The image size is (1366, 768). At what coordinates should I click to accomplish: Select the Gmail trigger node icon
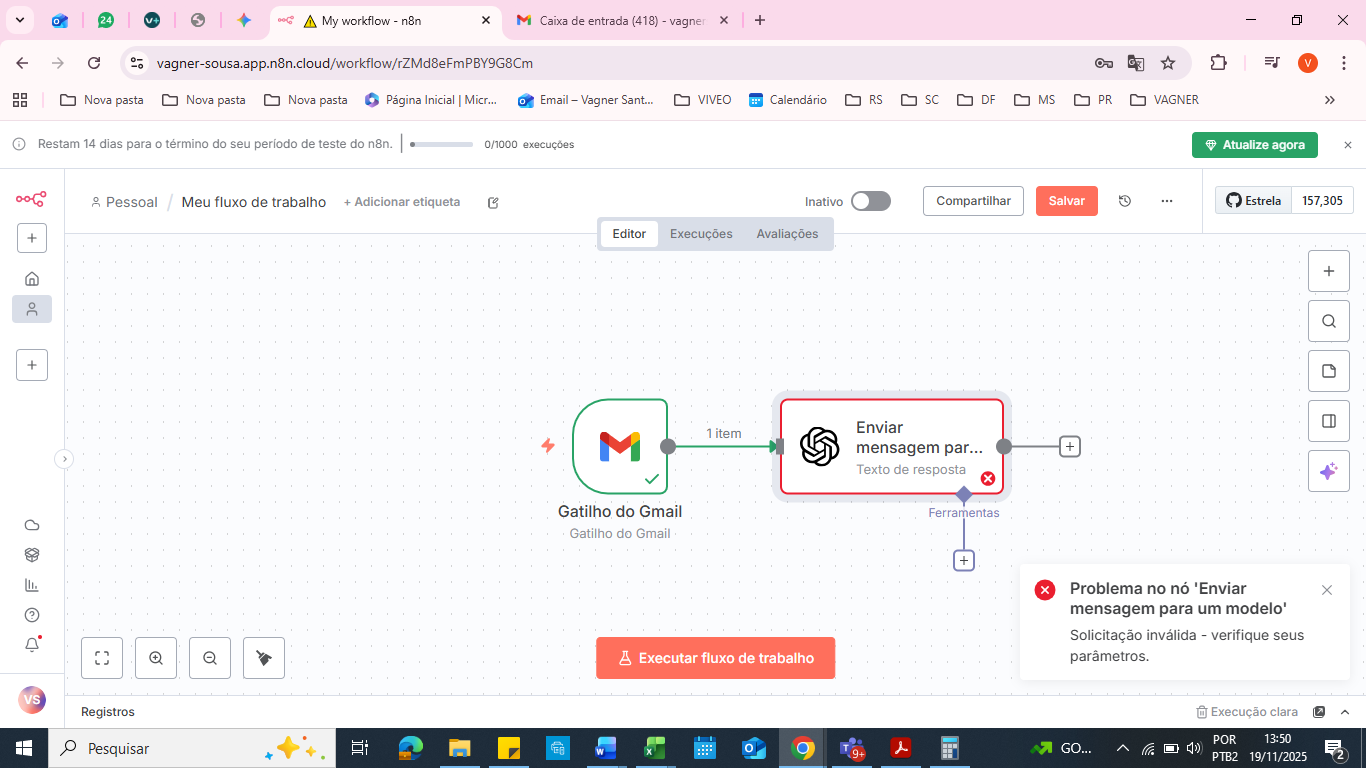tap(620, 446)
